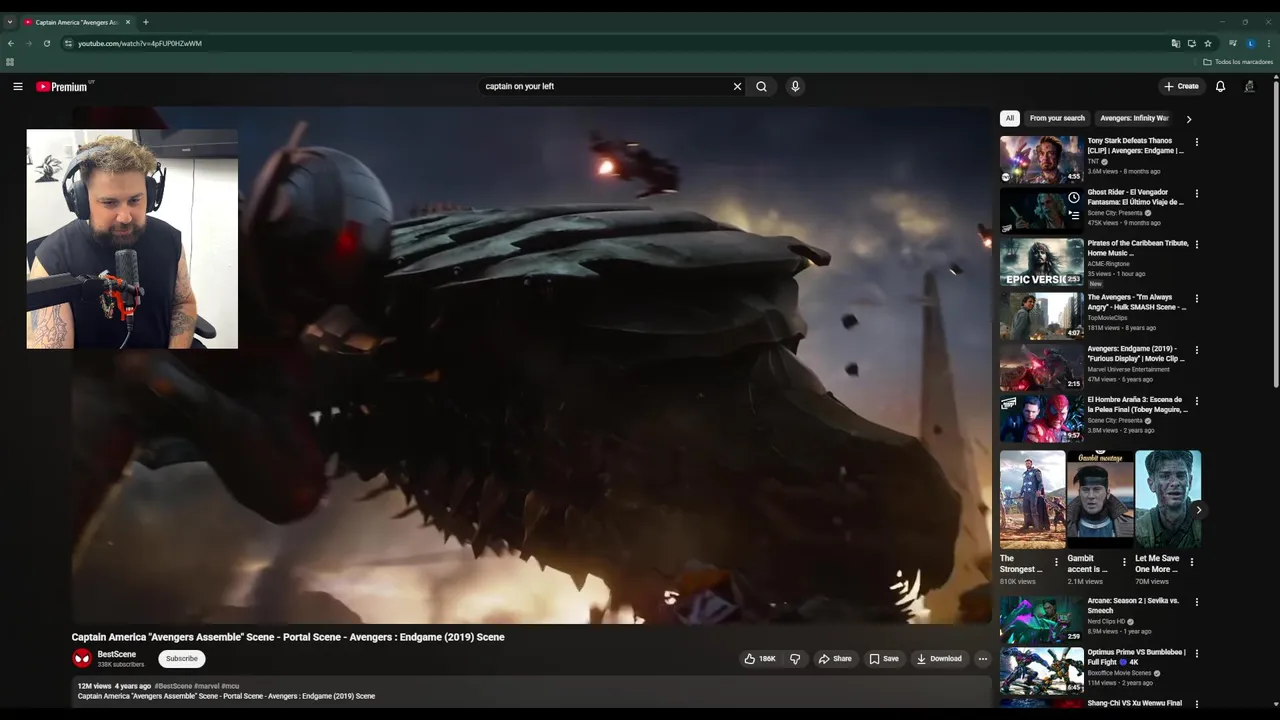Open "Let Me Save One More" Short
This screenshot has width=1280, height=720.
pyautogui.click(x=1168, y=499)
